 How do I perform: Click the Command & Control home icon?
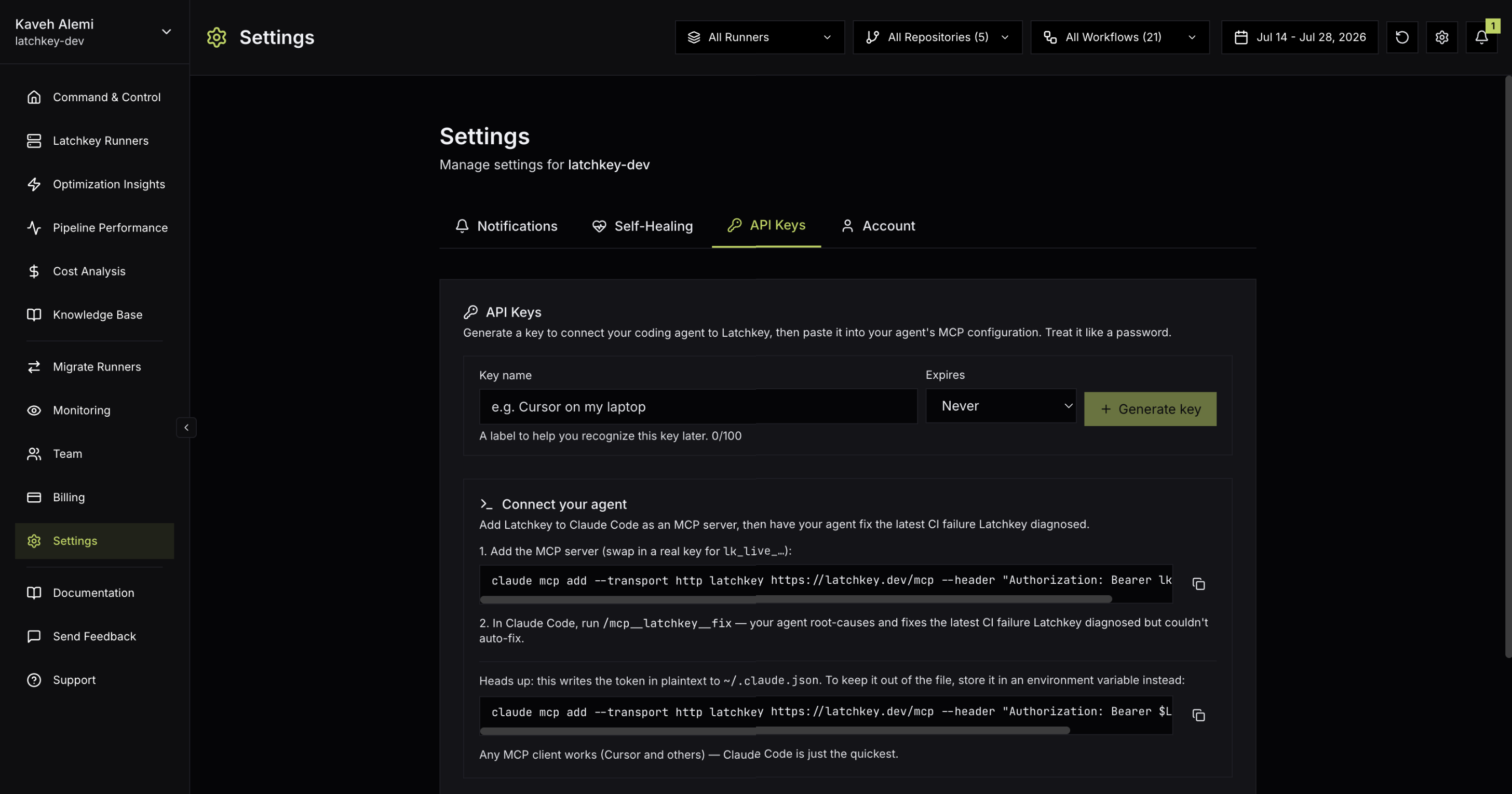click(x=34, y=97)
